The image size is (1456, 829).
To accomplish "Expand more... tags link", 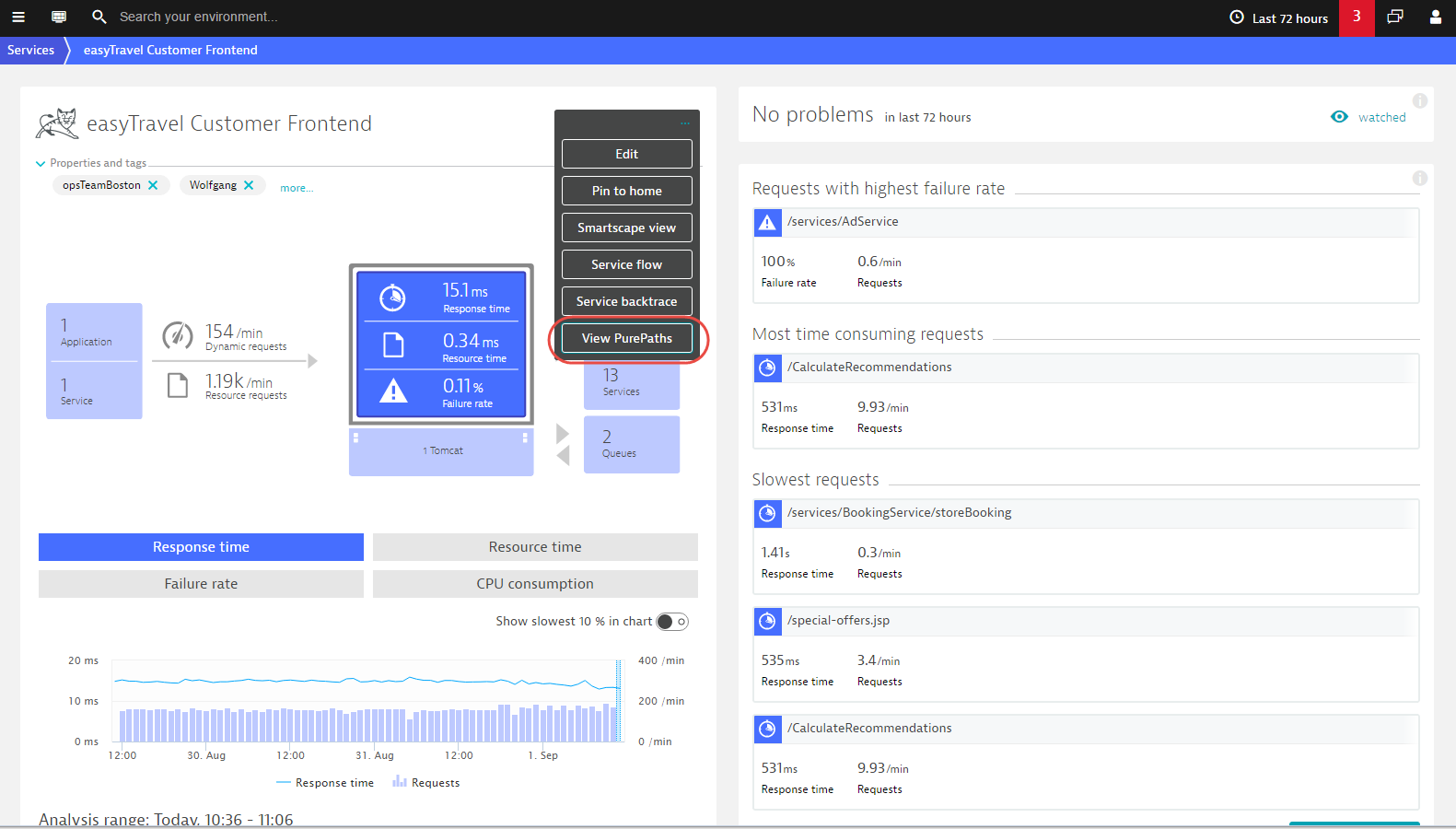I will [x=297, y=188].
